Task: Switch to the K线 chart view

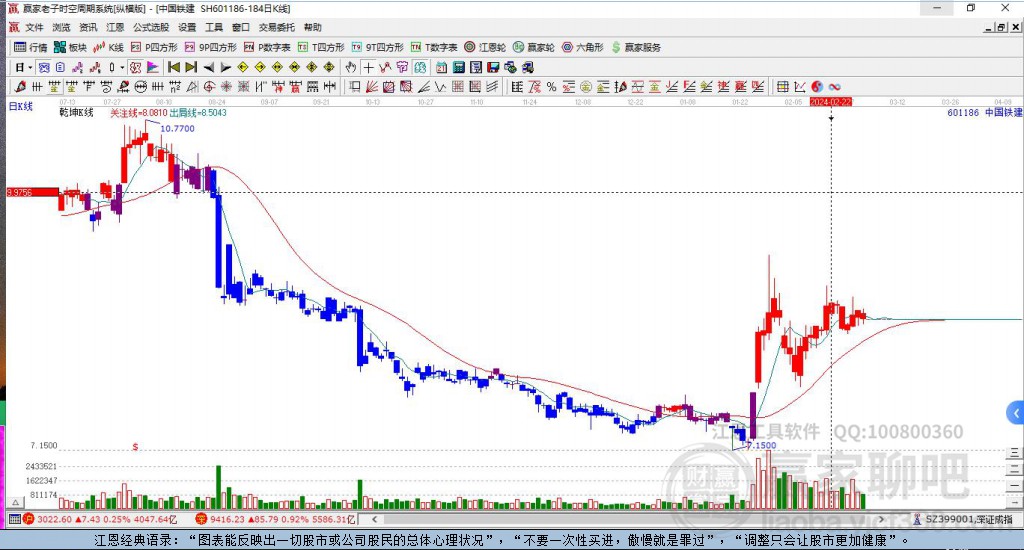Action: (x=108, y=47)
